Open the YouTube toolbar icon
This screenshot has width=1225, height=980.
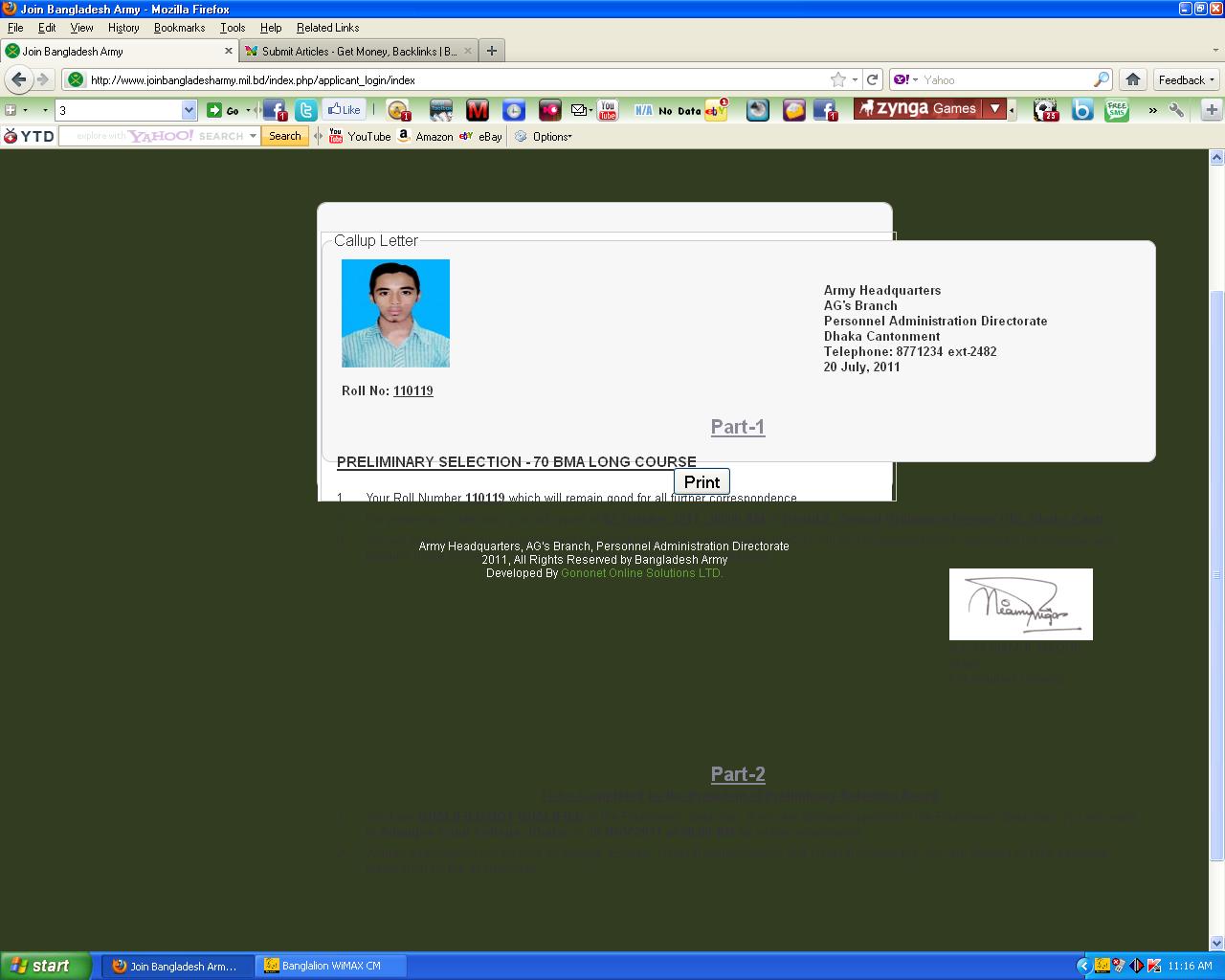(607, 110)
